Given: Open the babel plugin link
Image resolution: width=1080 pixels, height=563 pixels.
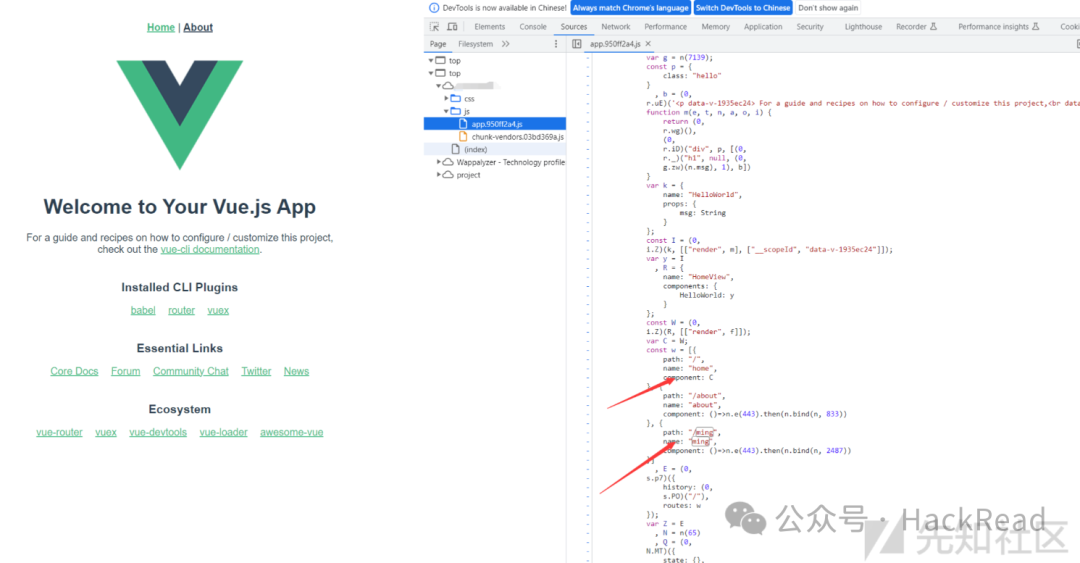Looking at the screenshot, I should [x=143, y=310].
